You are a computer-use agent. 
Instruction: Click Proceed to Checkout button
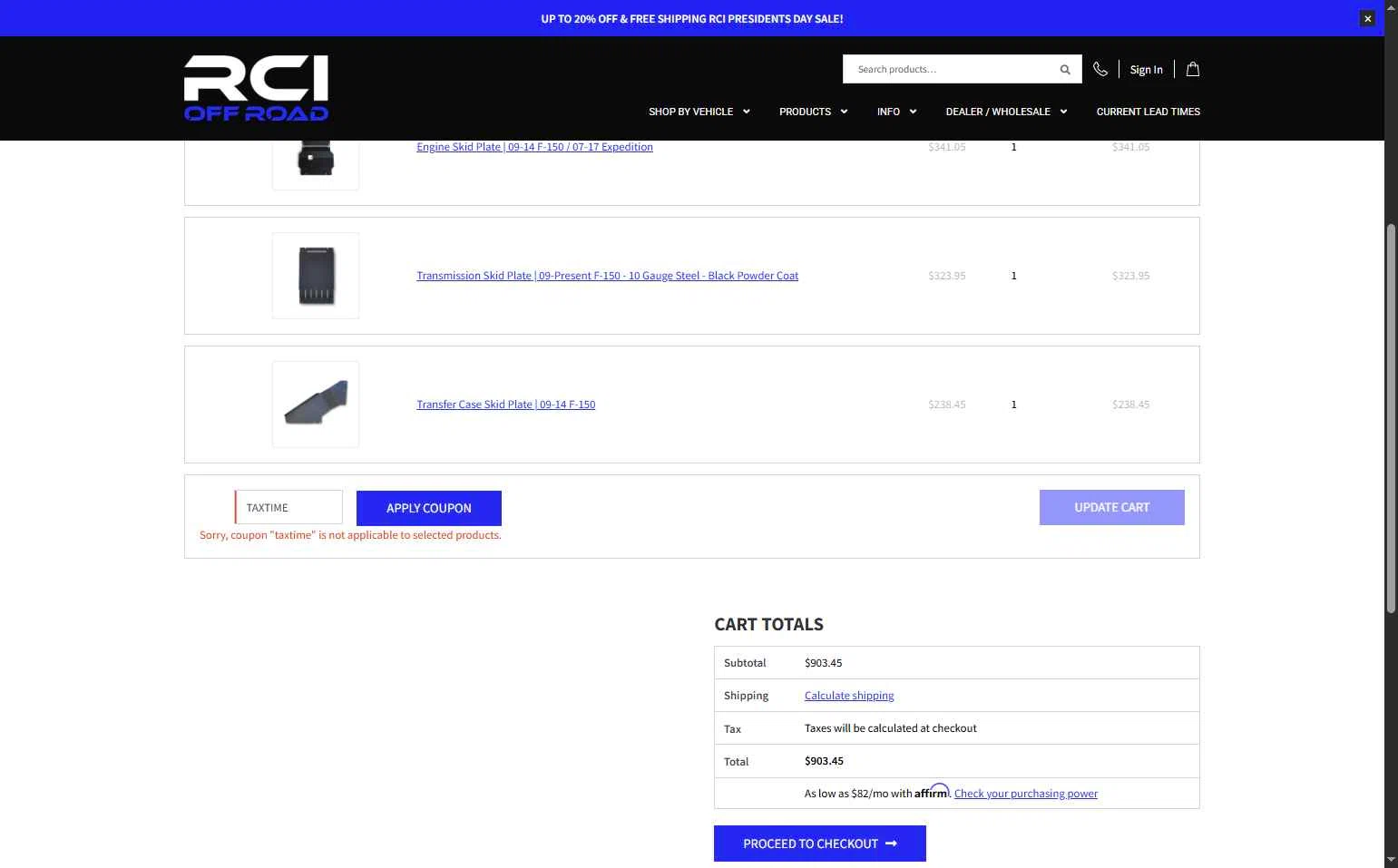(819, 844)
